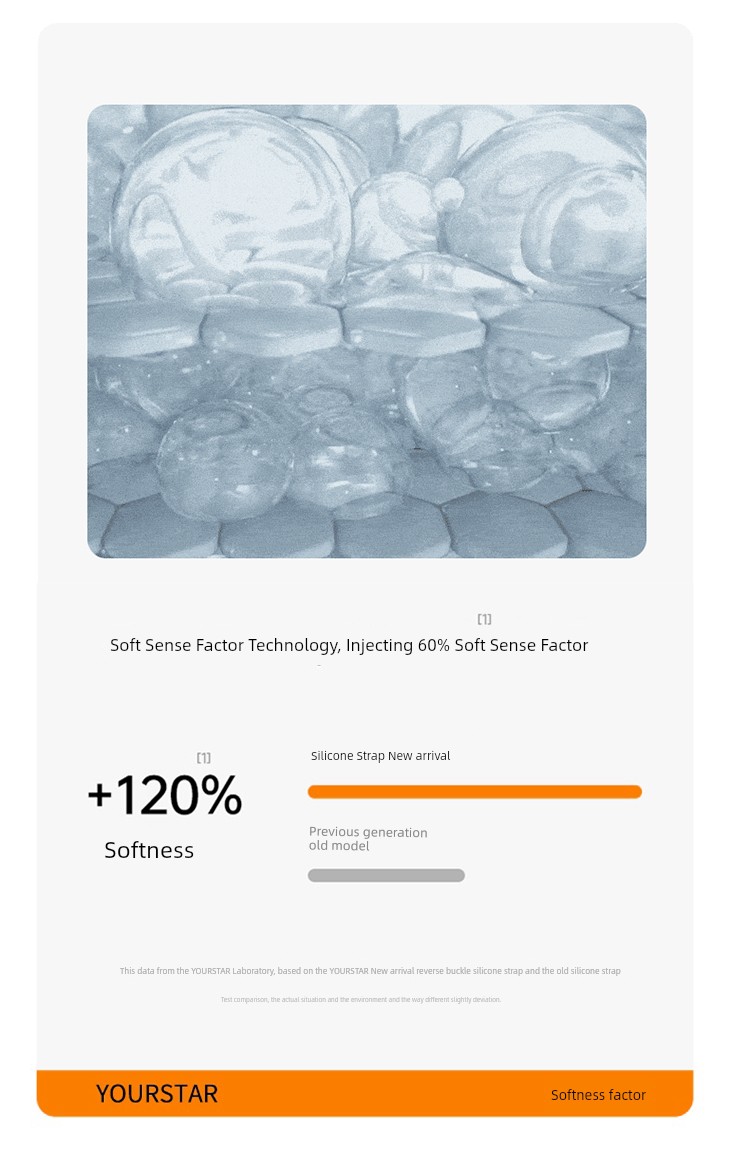Click the Silicone Strap New arrival label

point(380,755)
